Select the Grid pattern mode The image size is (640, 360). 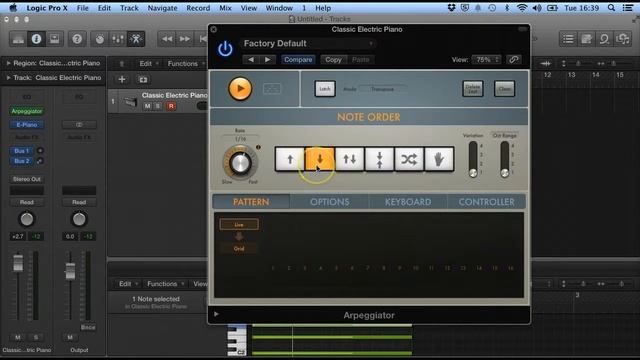239,249
